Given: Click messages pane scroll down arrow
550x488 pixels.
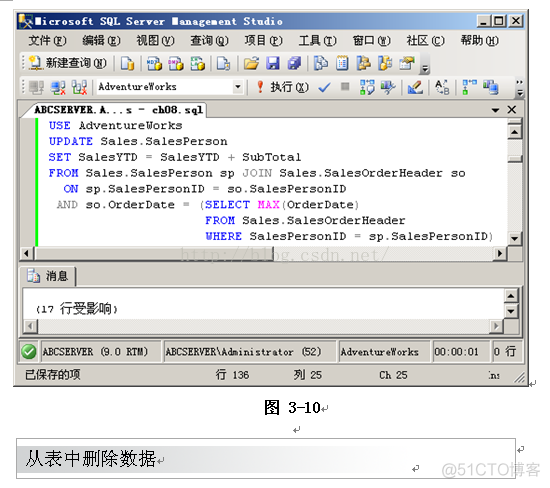Looking at the screenshot, I should pos(511,311).
